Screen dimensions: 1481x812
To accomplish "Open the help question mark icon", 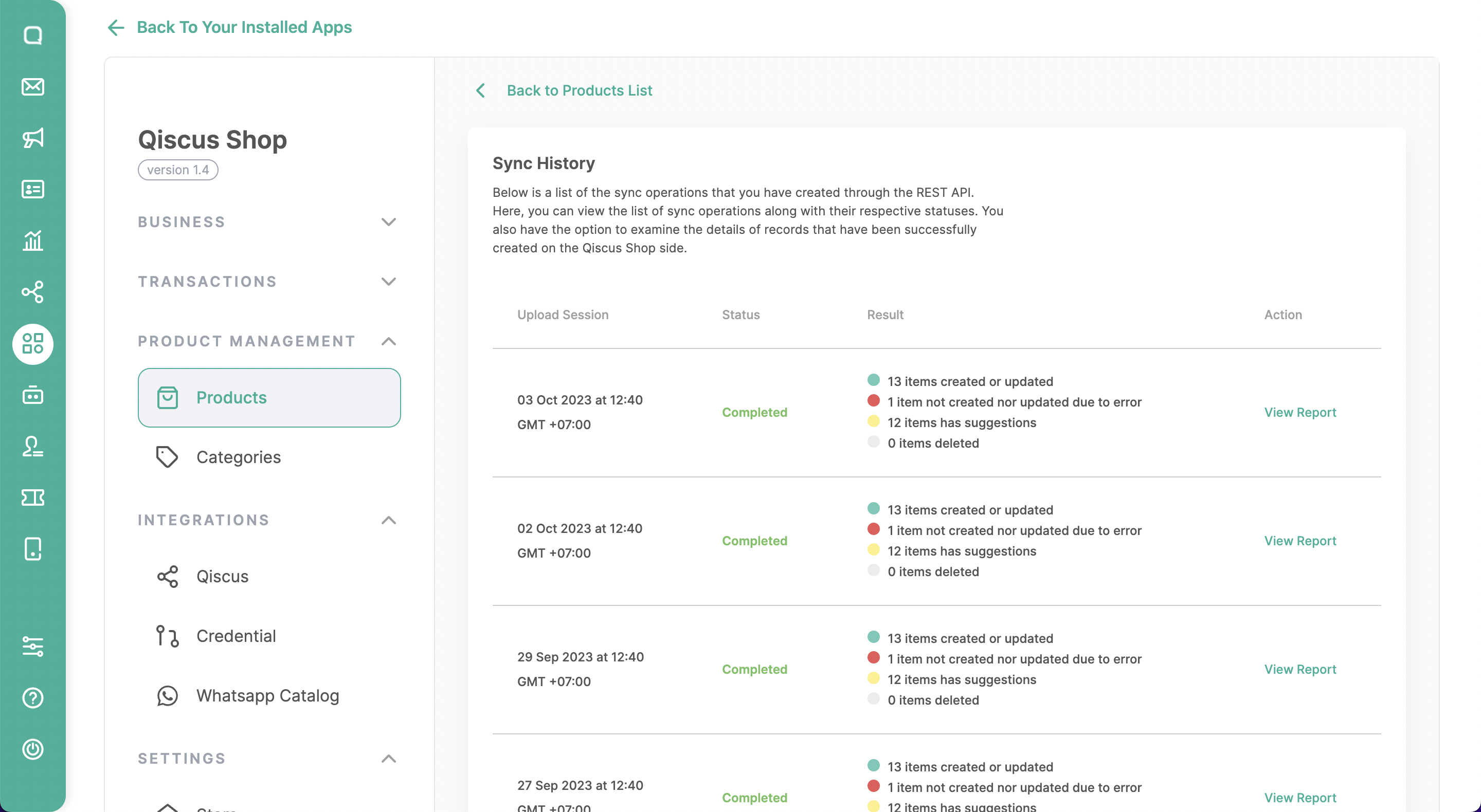I will point(33,697).
